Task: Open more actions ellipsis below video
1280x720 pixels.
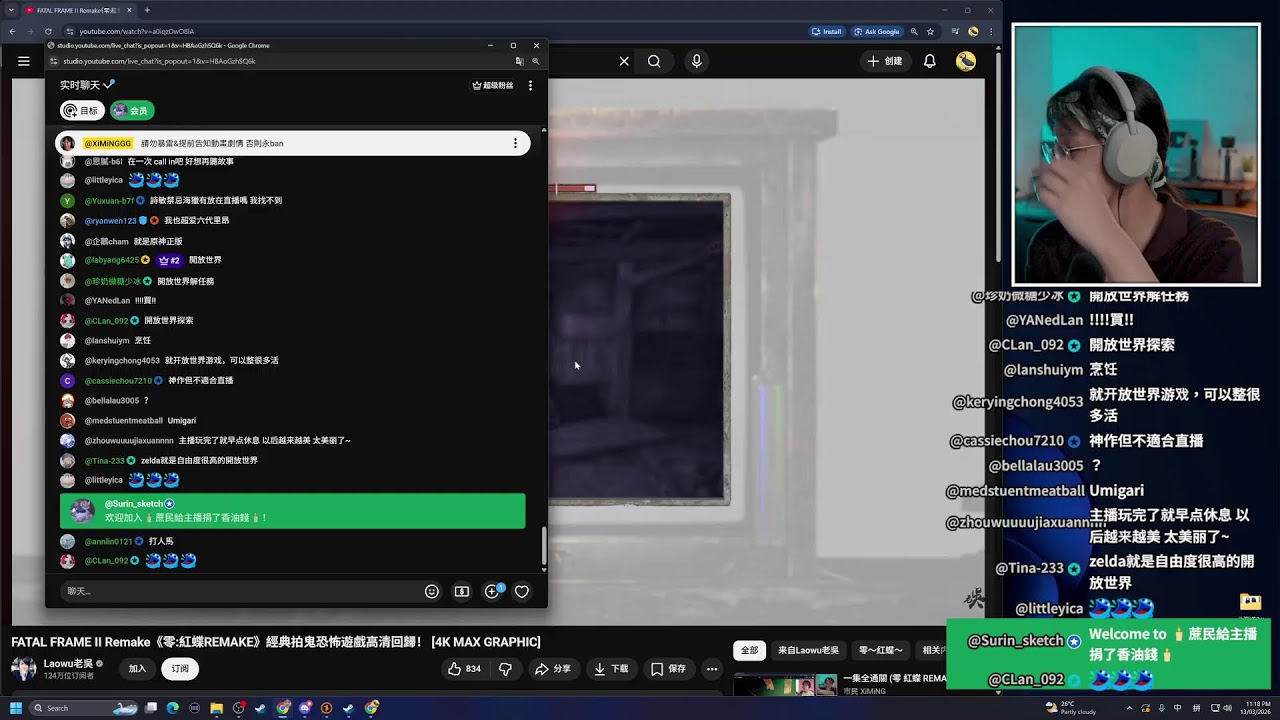Action: [712, 669]
